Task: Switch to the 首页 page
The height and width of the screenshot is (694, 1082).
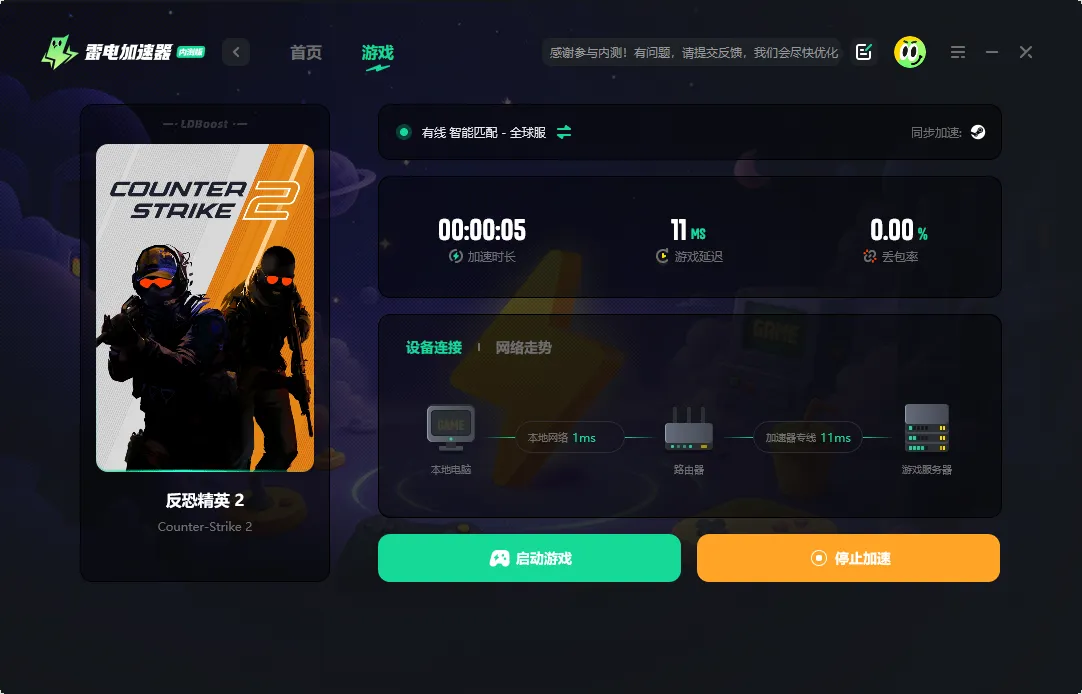Action: point(305,54)
